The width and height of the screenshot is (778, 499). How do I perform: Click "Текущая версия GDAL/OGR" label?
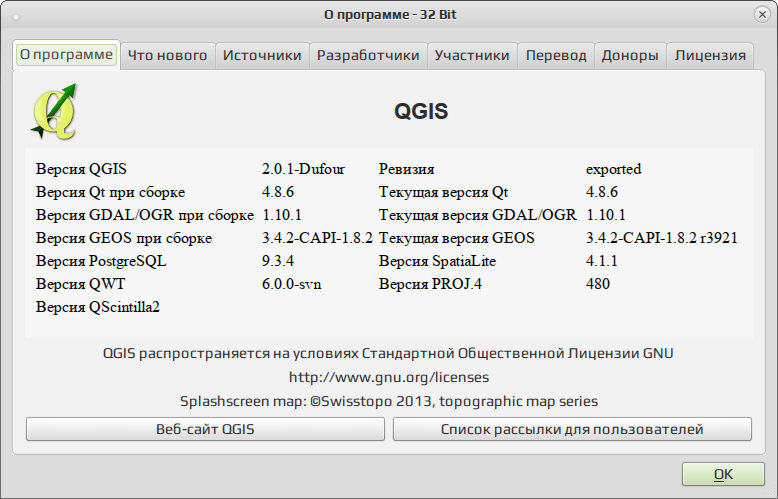coord(478,215)
